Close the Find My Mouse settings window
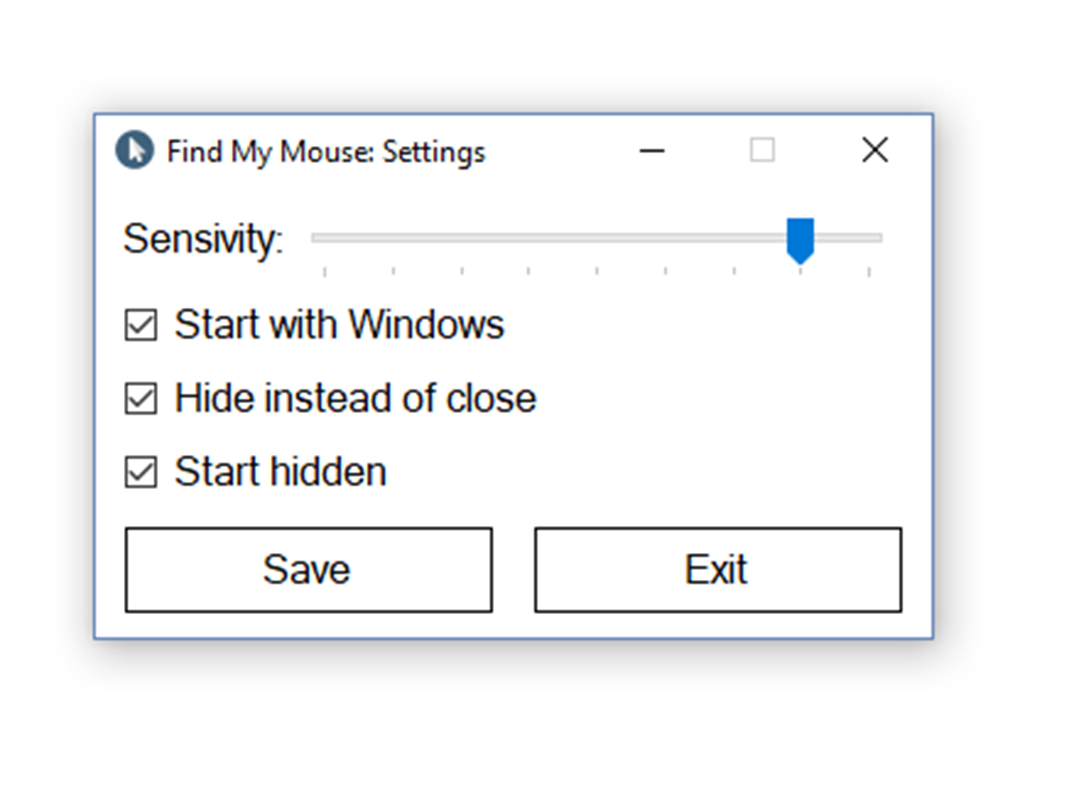Screen dimensions: 1086x787 (x=874, y=150)
